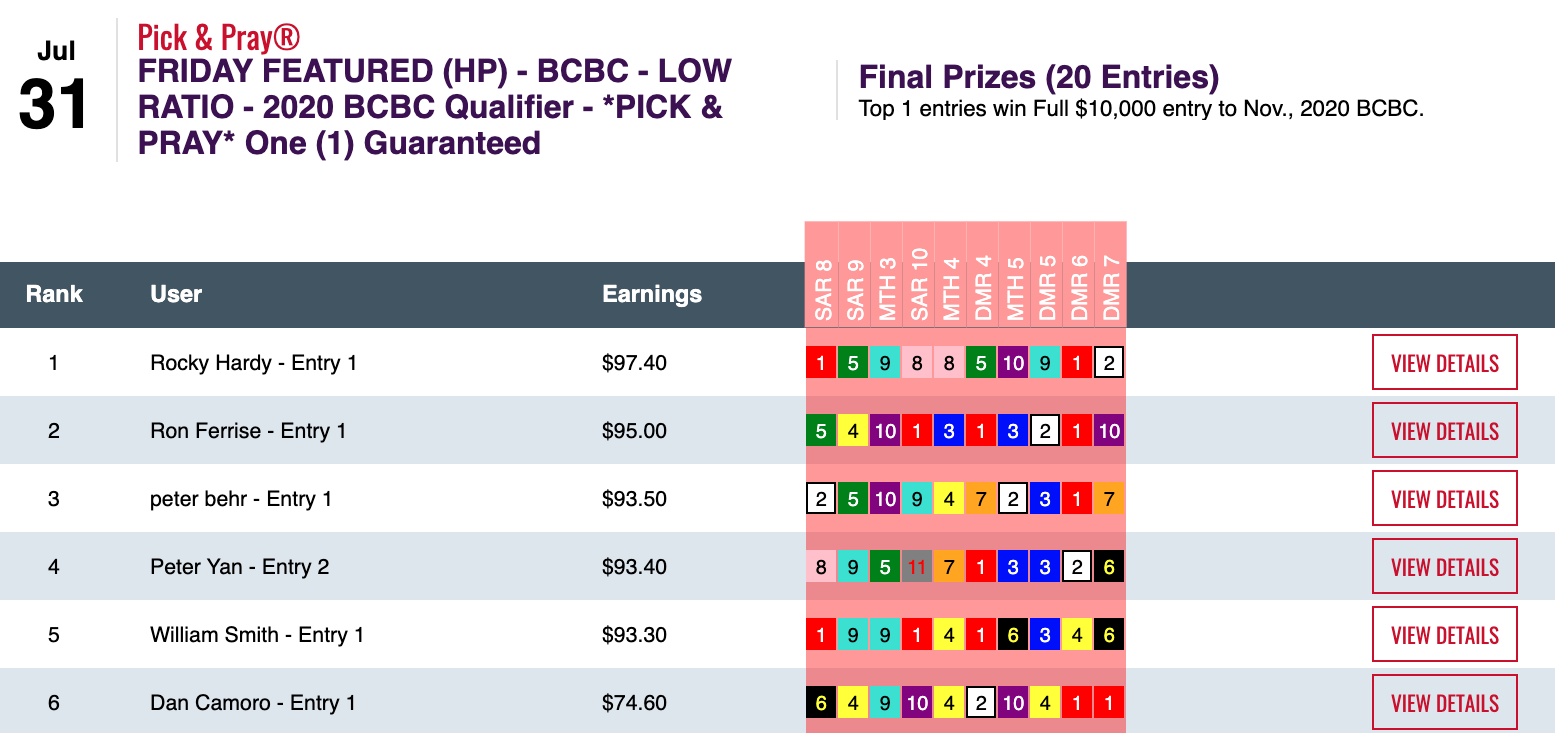1555x733 pixels.
Task: Click View Details for peter behr
Action: point(1444,499)
